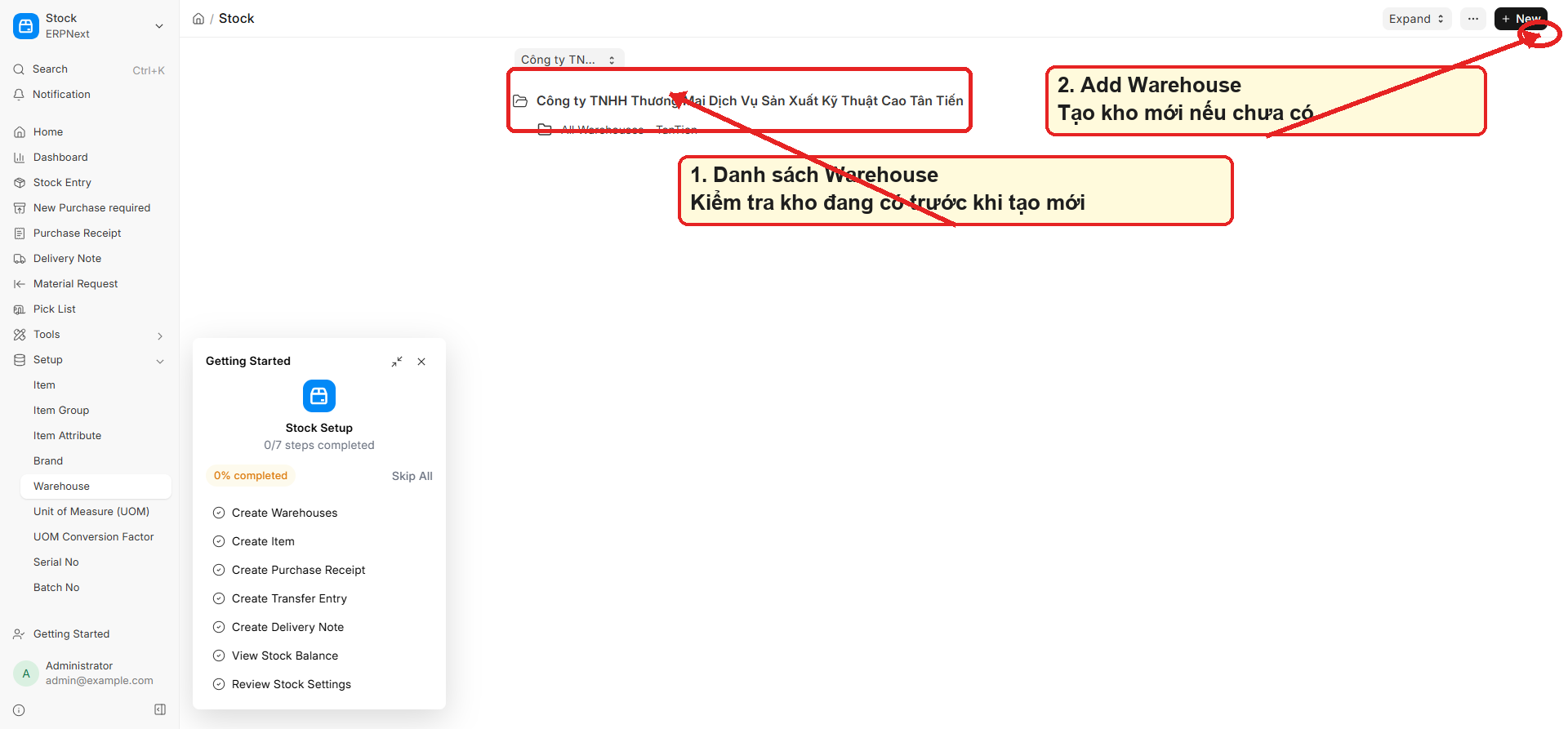Click the info icon below the Administrator account

pos(19,710)
